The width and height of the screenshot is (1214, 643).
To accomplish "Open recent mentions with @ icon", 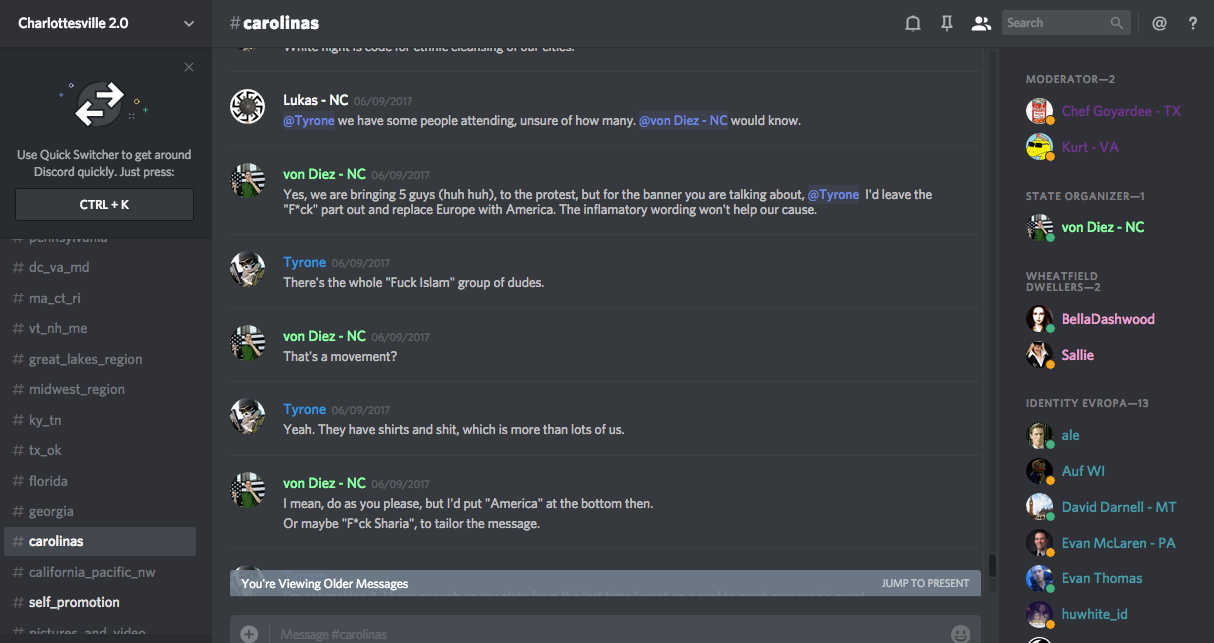I will [1159, 23].
